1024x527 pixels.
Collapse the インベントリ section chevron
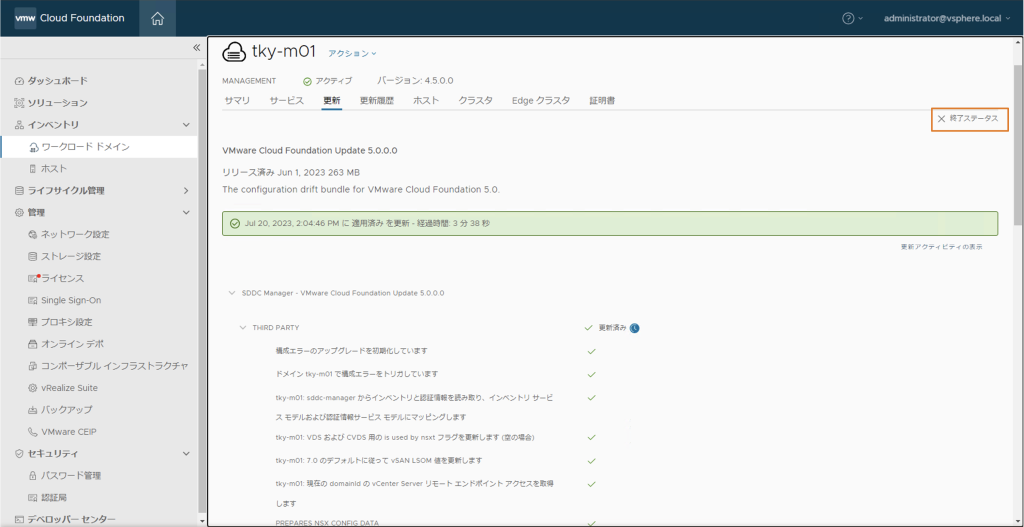(x=186, y=125)
